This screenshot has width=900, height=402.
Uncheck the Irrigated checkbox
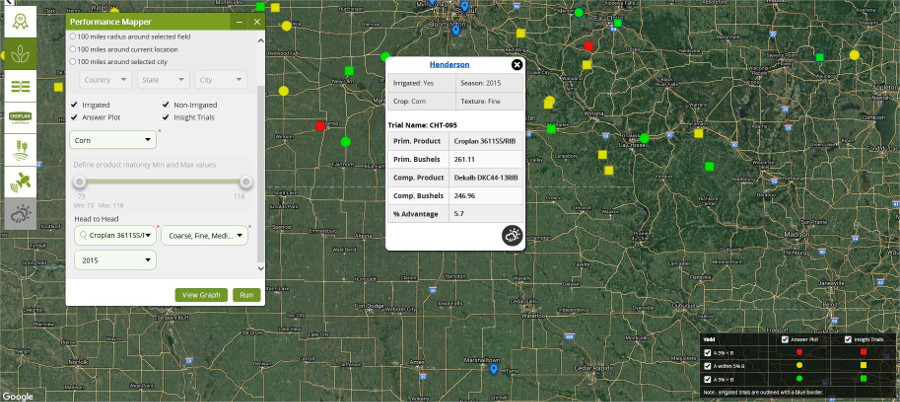click(74, 104)
